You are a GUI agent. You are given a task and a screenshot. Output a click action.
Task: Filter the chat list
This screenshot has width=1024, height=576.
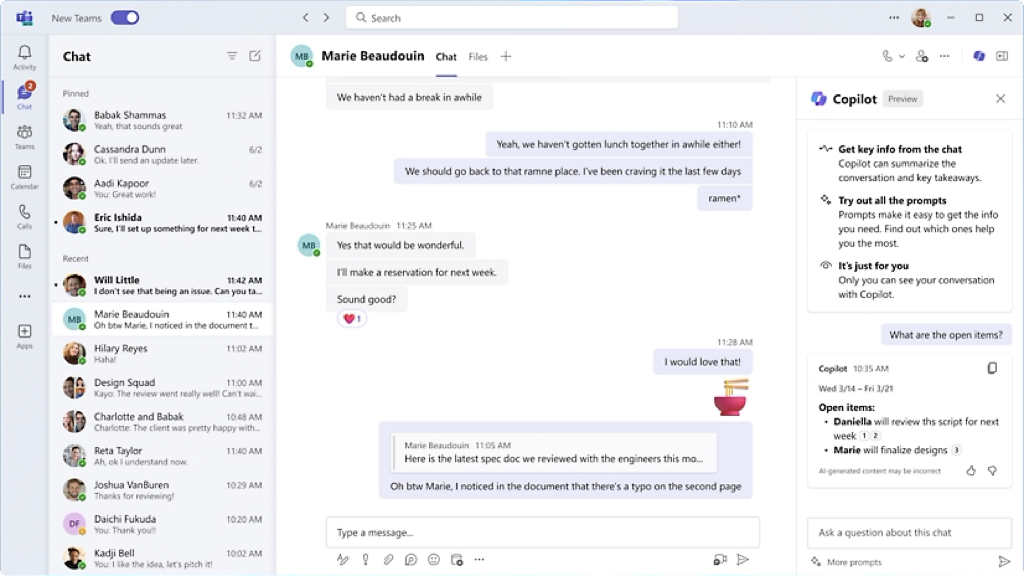tap(232, 56)
